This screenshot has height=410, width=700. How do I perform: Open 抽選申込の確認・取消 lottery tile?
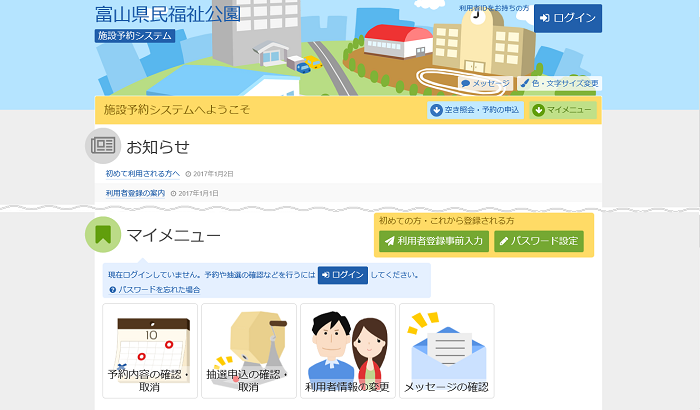tap(249, 351)
